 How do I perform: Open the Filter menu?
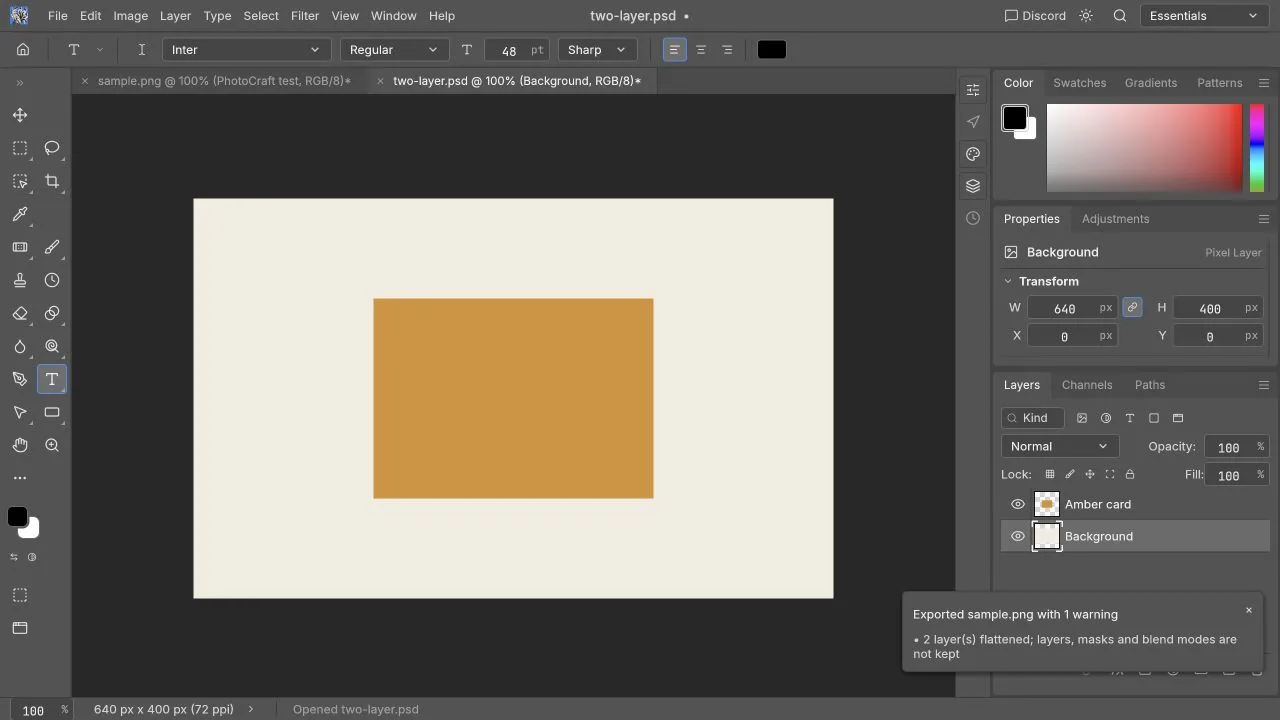(305, 16)
